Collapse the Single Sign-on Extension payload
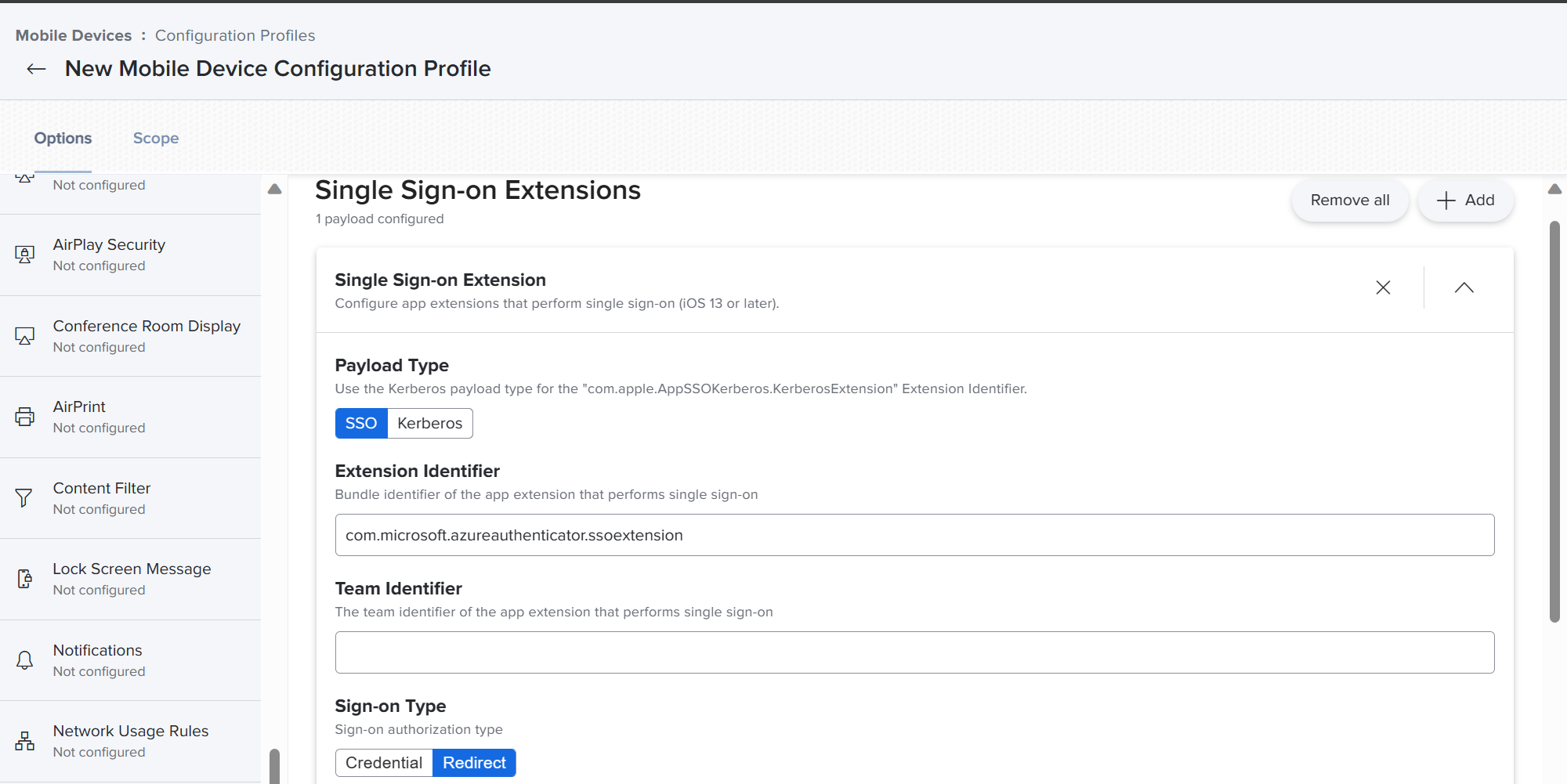The height and width of the screenshot is (784, 1567). 1464,287
